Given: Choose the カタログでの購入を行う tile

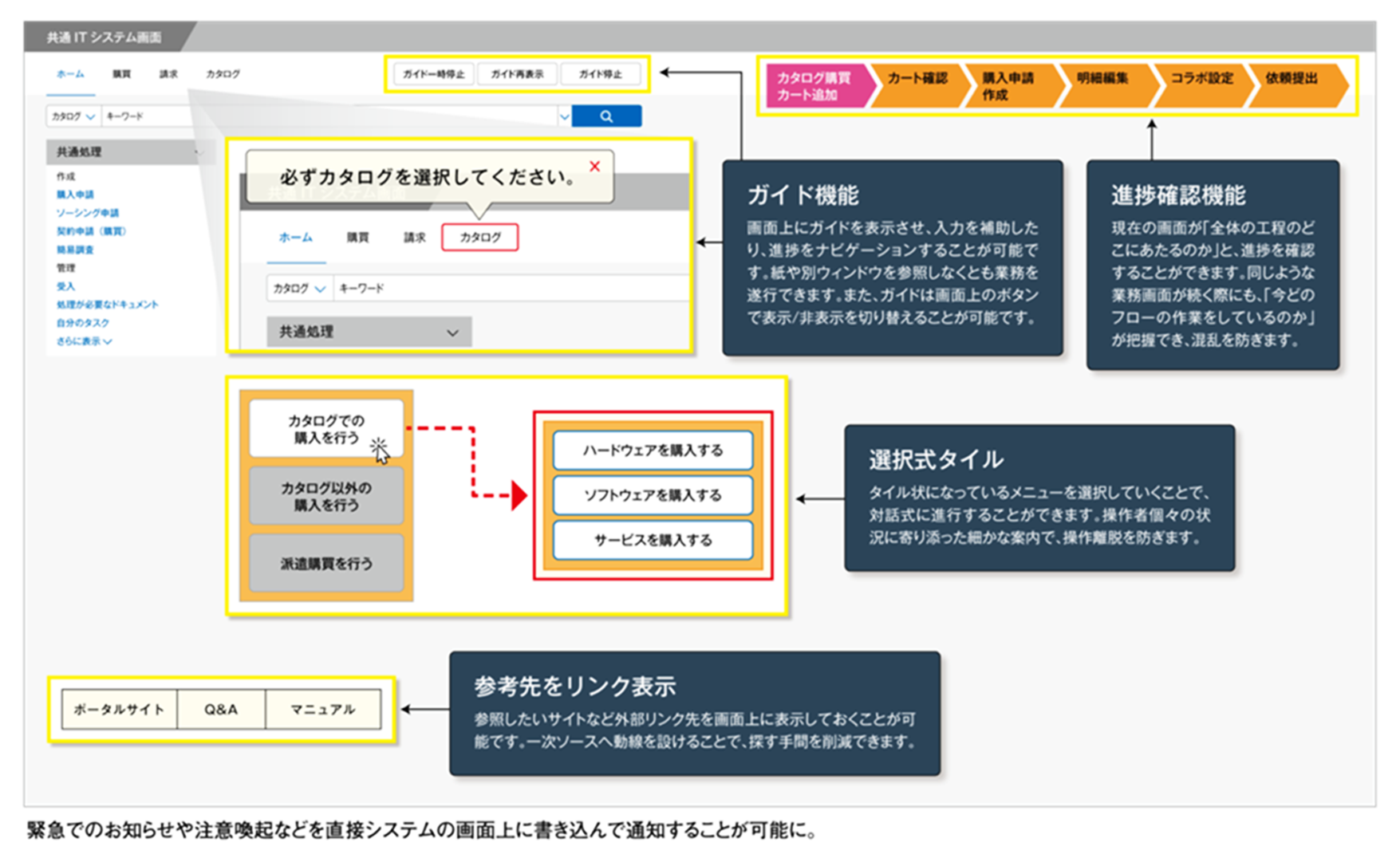Looking at the screenshot, I should click(x=327, y=429).
